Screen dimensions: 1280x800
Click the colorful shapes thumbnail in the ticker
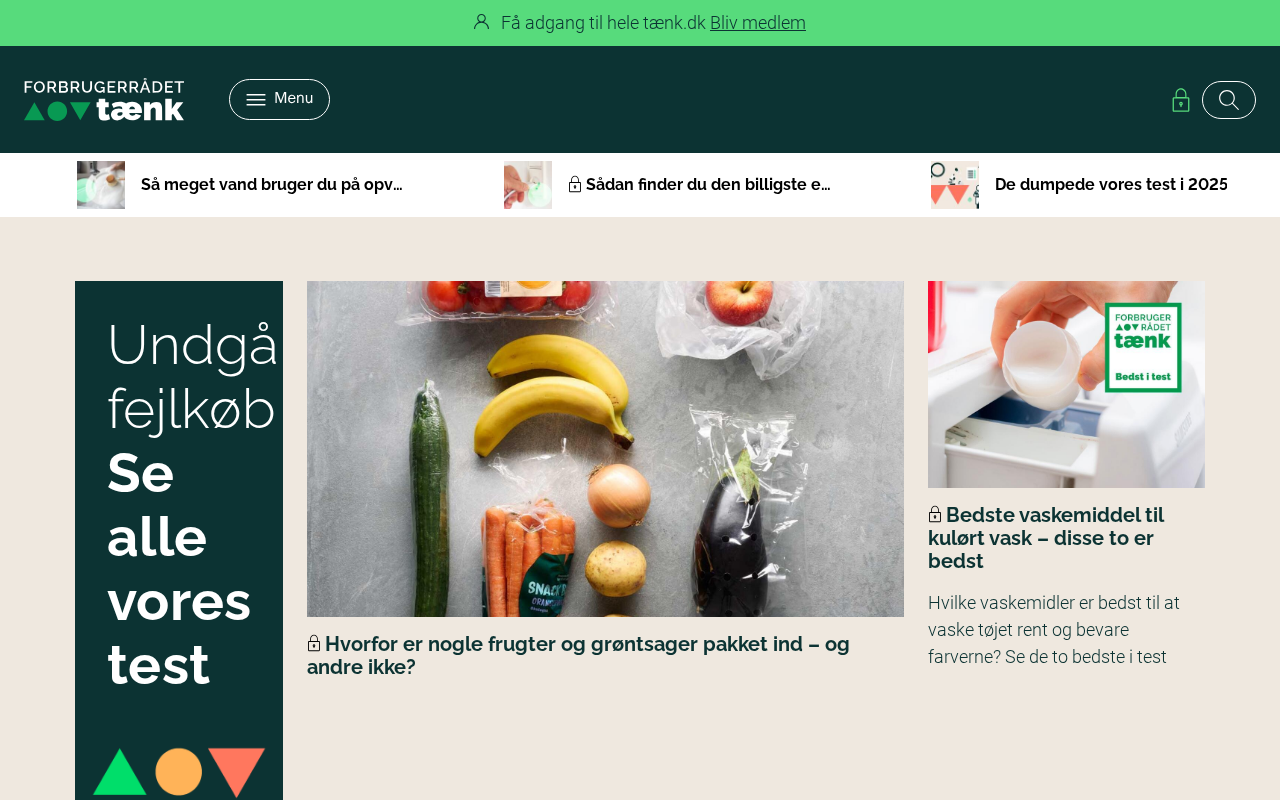coord(955,185)
